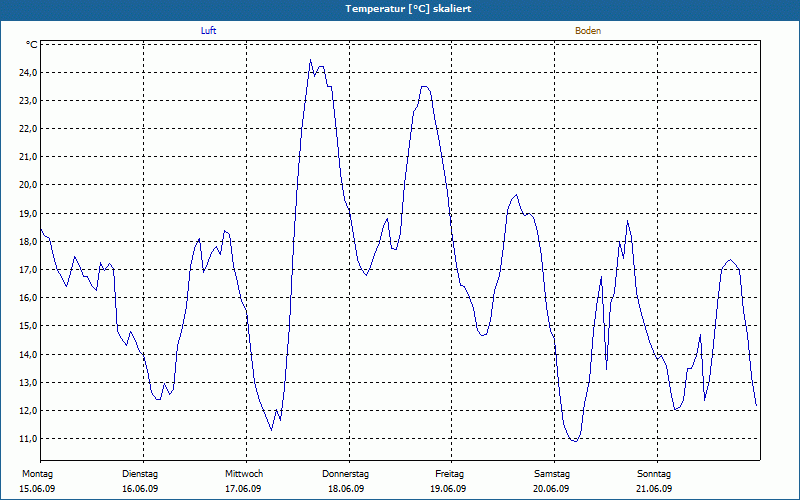Click the date 15.06.09
Viewport: 800px width, 500px height.
point(37,489)
